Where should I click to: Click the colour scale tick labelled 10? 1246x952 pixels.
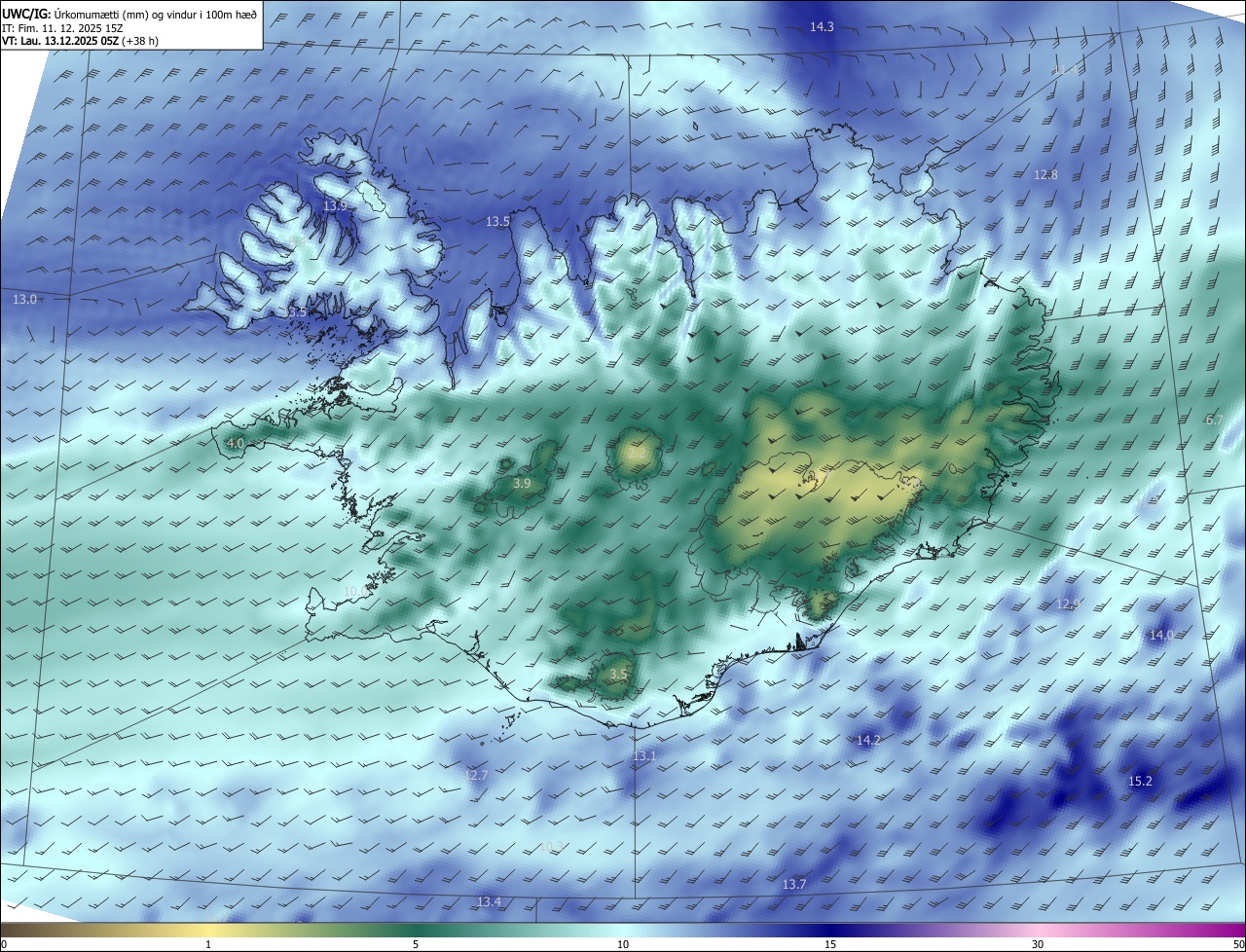623,944
